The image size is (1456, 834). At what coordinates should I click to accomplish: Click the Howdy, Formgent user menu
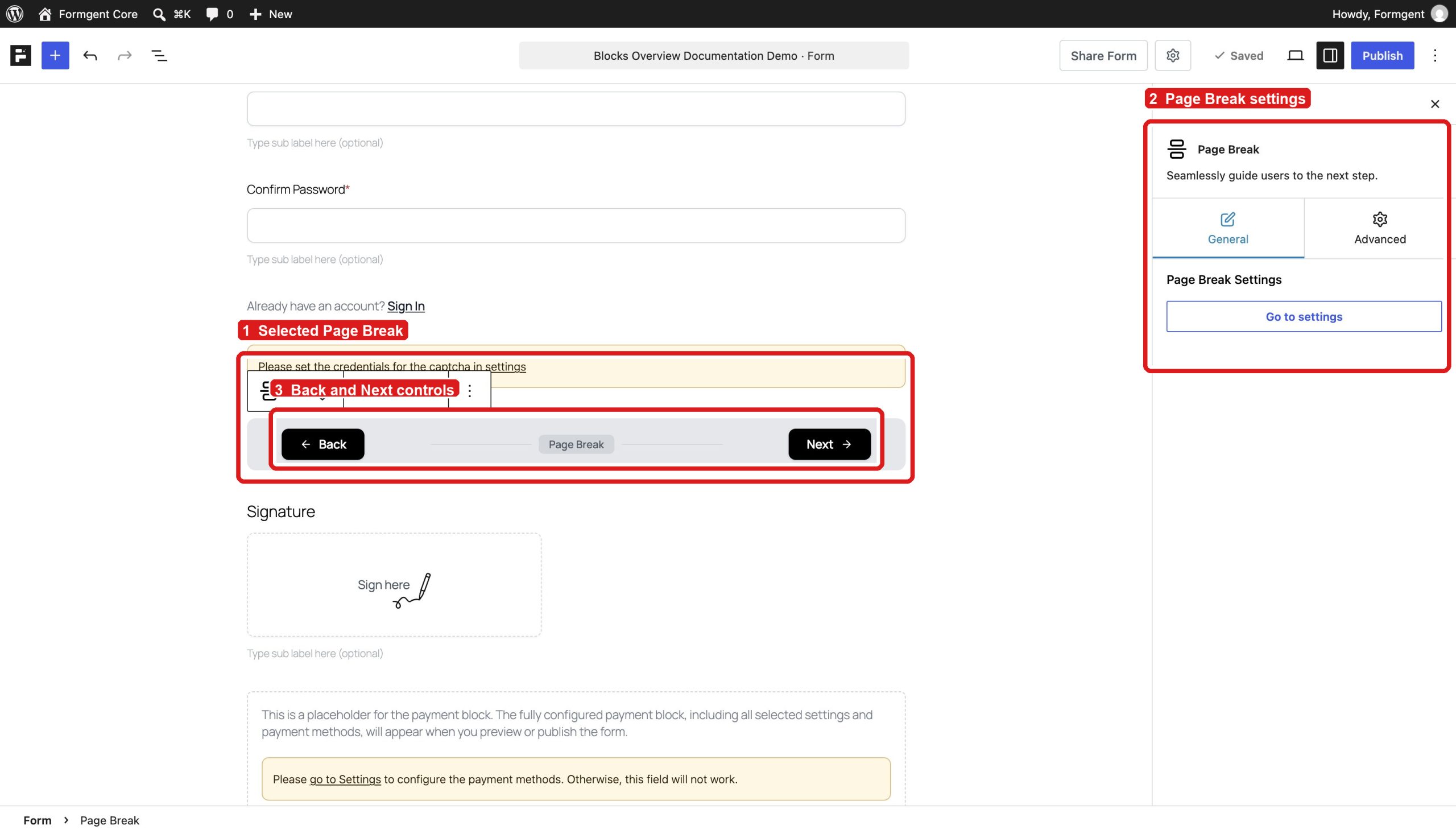(1389, 14)
